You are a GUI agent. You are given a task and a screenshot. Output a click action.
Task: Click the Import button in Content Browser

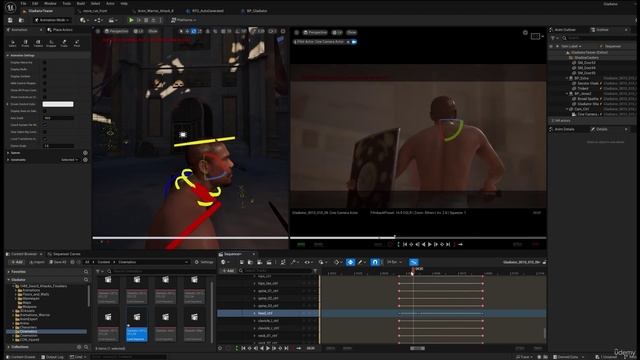(37, 262)
